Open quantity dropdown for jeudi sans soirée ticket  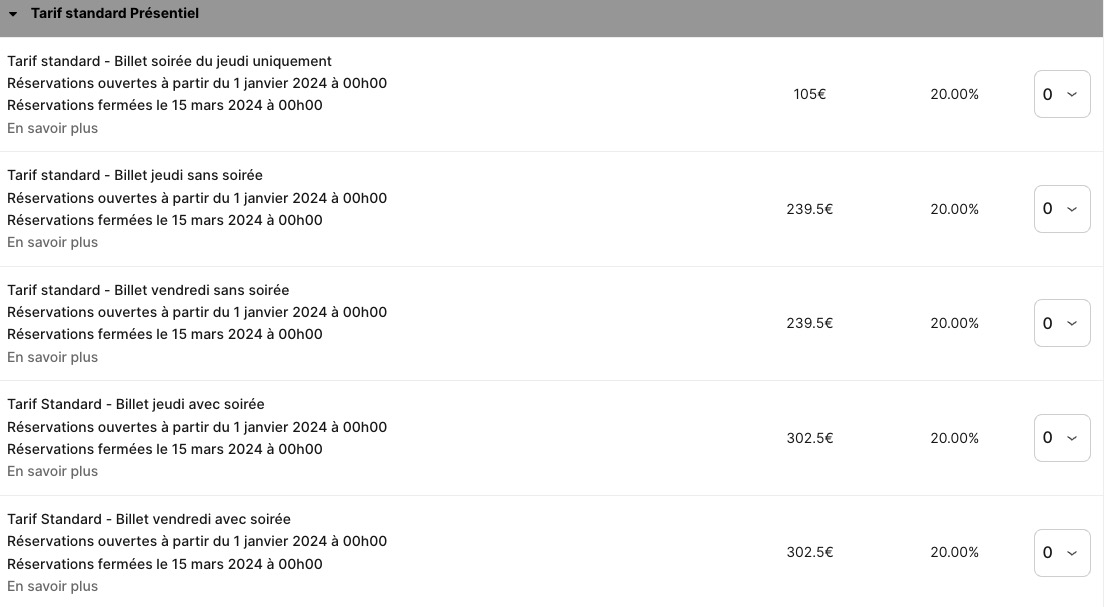[x=1061, y=209]
